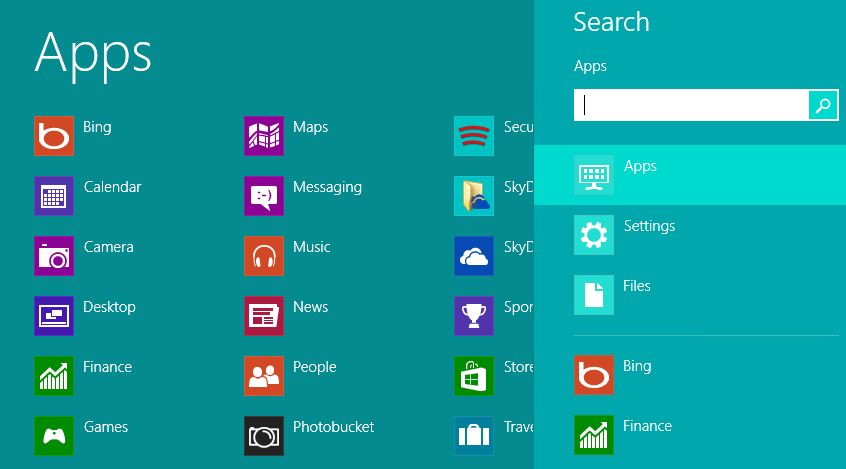This screenshot has width=846, height=469.
Task: Click the Calendar label text
Action: pyautogui.click(x=112, y=187)
